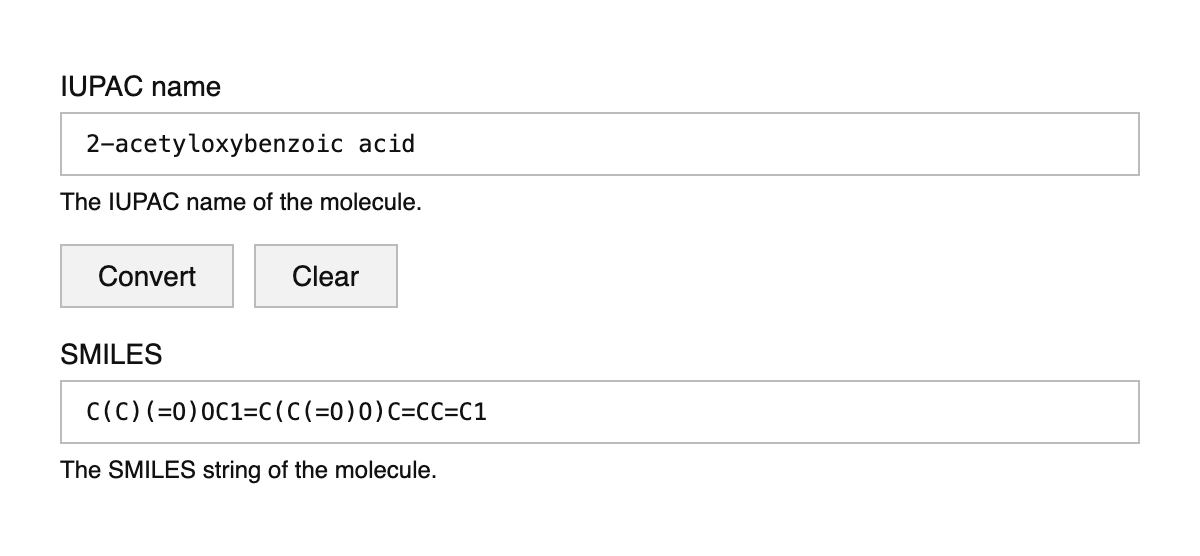Click the Convert button

(147, 276)
